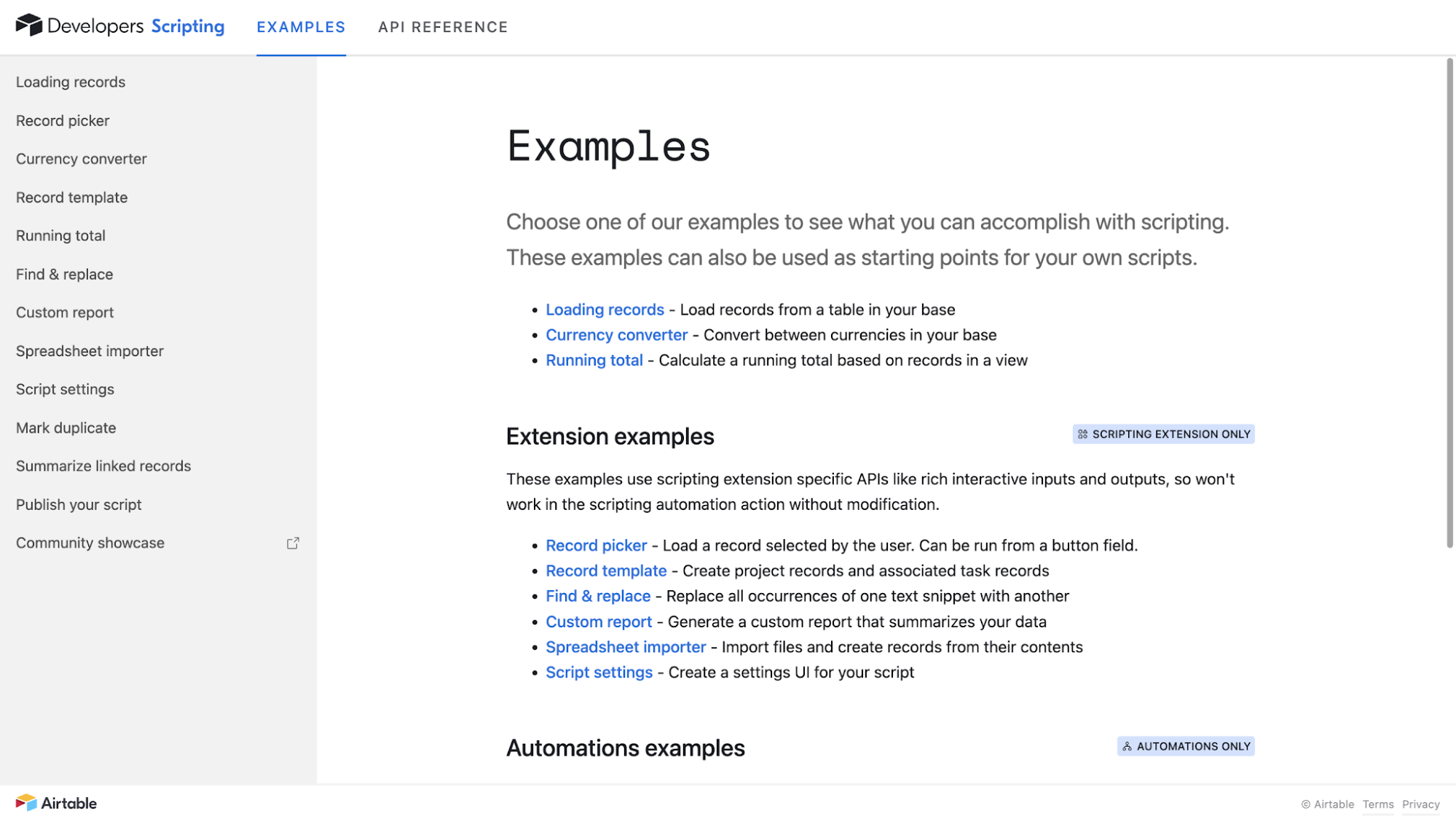Open the Spreadsheet importer link in content
The height and width of the screenshot is (824, 1456).
(626, 647)
